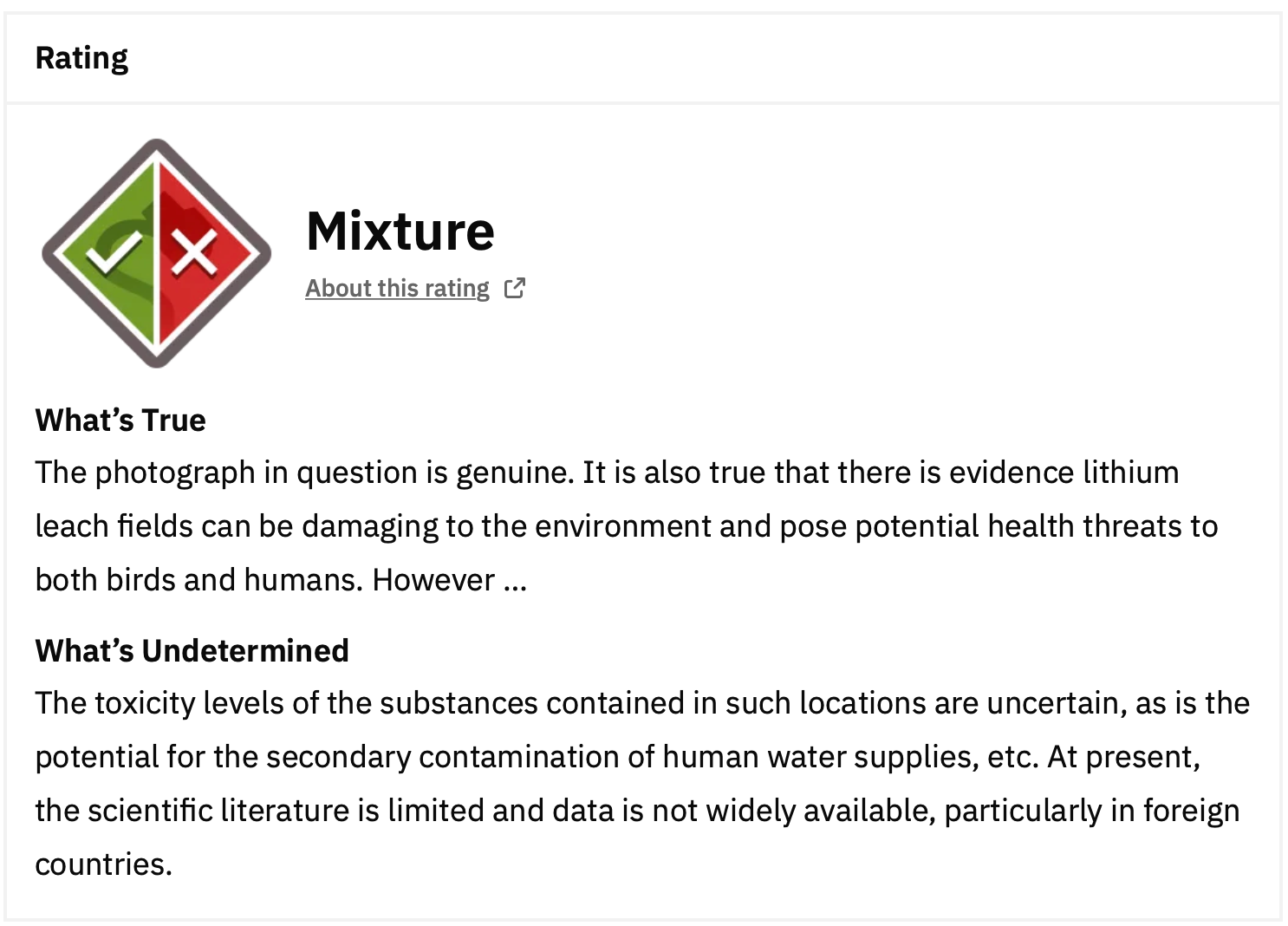Click "However …" ending the What's True text
Viewport: 1288px width, 926px height.
pyautogui.click(x=449, y=579)
